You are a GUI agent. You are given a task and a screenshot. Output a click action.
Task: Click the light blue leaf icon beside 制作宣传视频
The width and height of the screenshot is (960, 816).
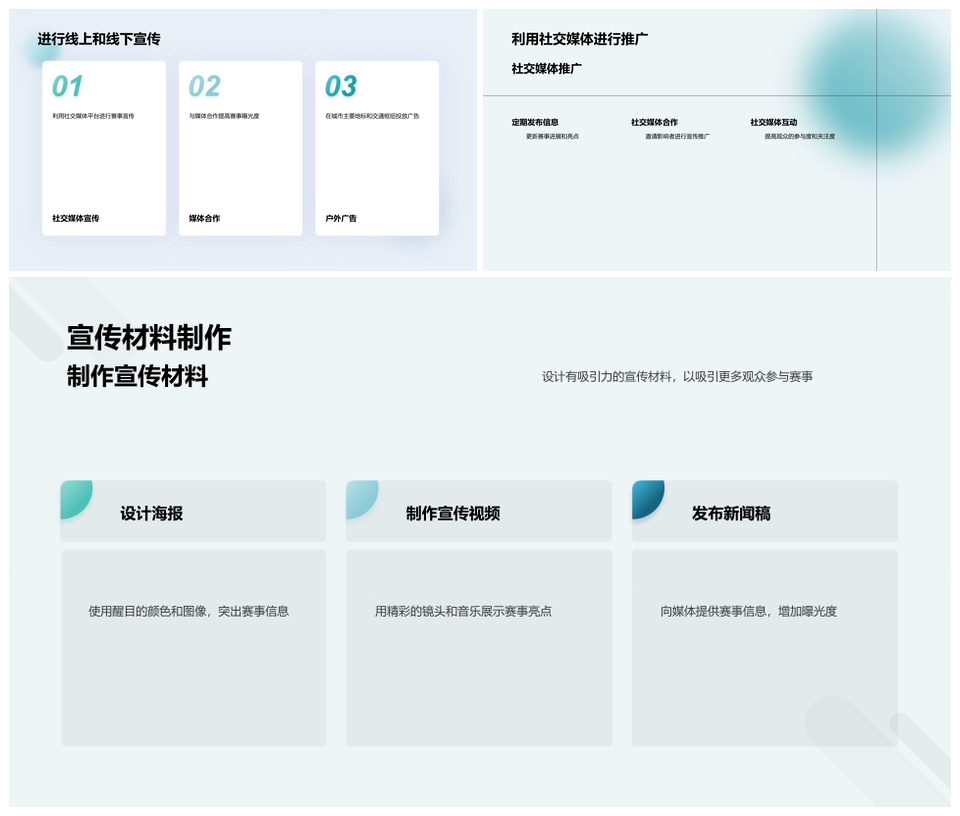(360, 497)
